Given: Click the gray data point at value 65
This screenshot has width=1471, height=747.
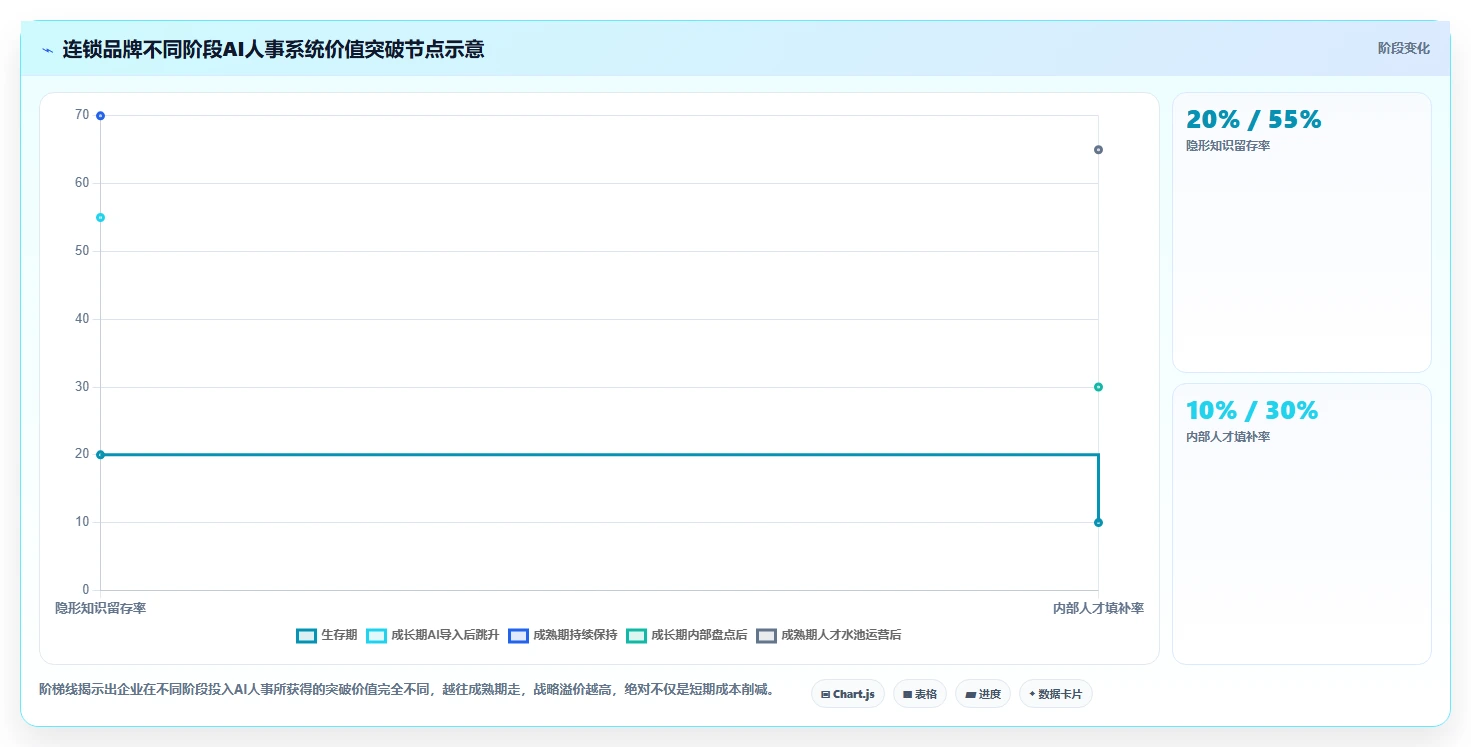Looking at the screenshot, I should [x=1098, y=150].
